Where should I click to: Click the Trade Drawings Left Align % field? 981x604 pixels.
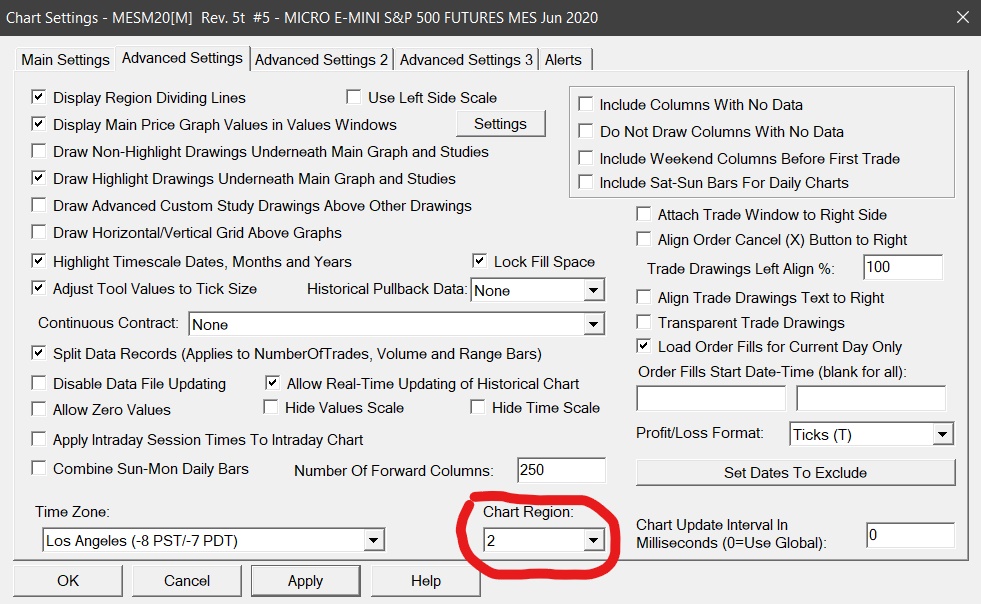point(903,267)
